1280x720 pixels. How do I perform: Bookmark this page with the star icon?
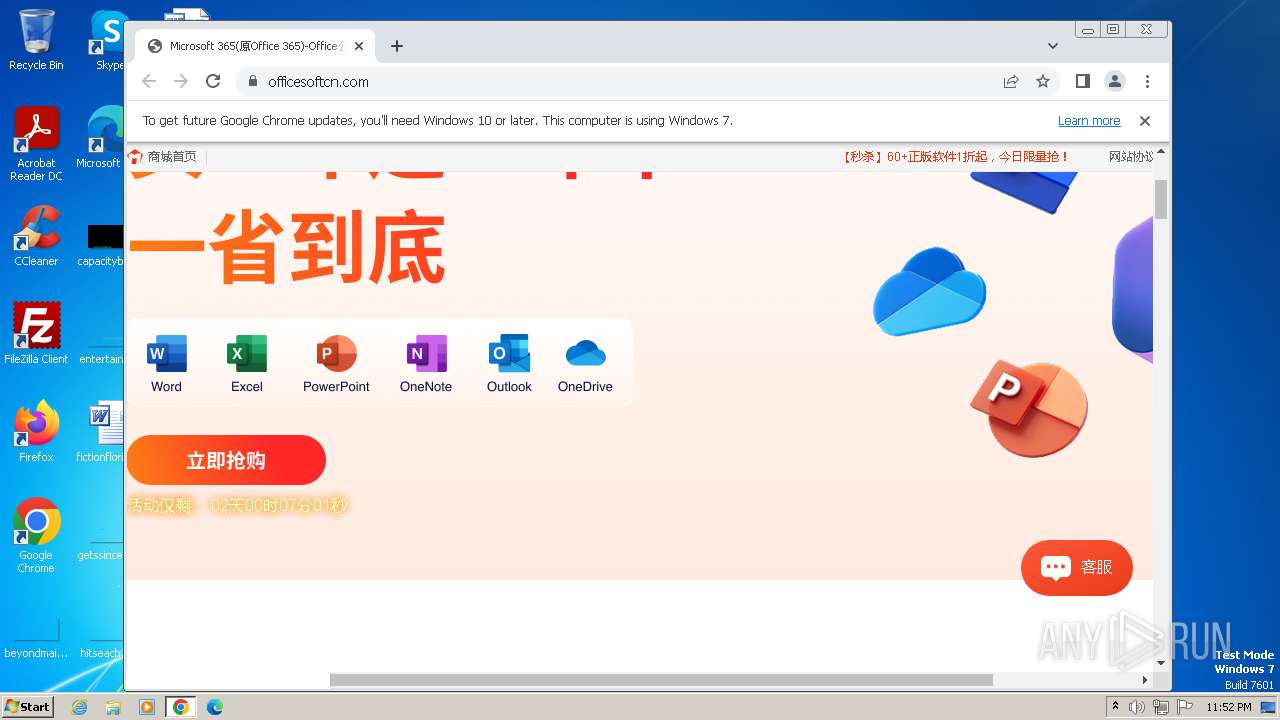1043,81
